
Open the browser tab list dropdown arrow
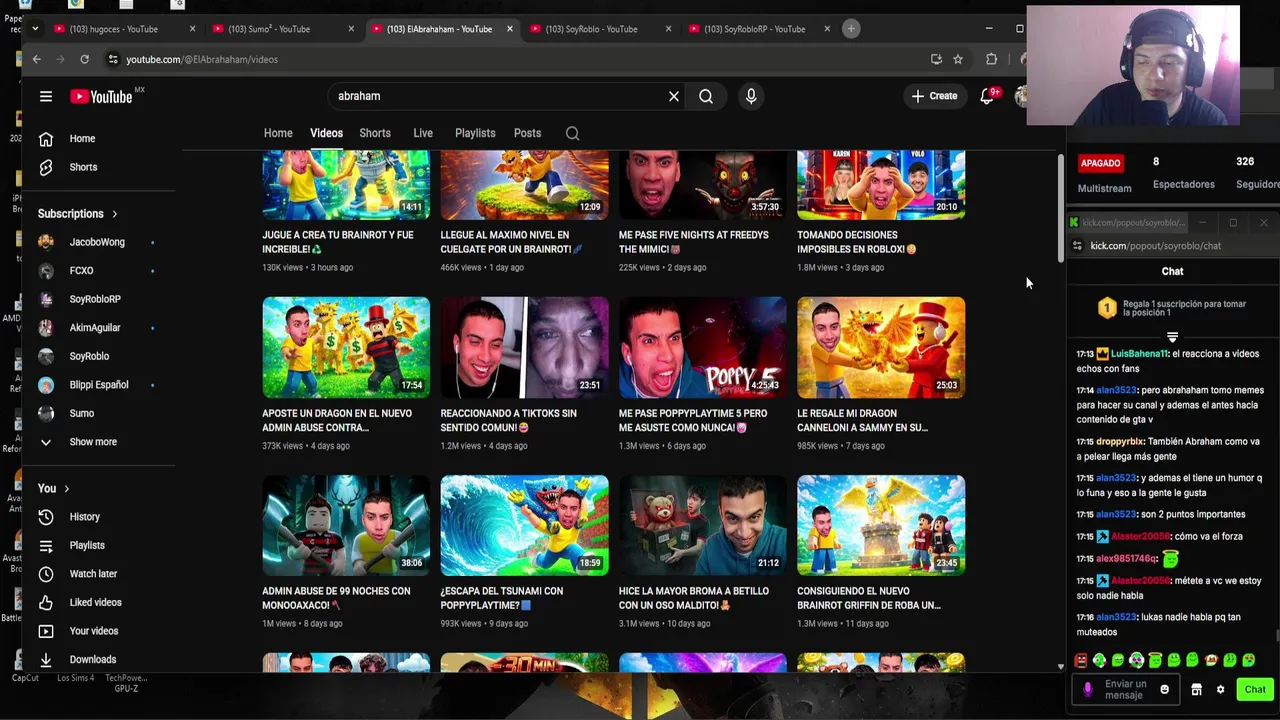35,29
